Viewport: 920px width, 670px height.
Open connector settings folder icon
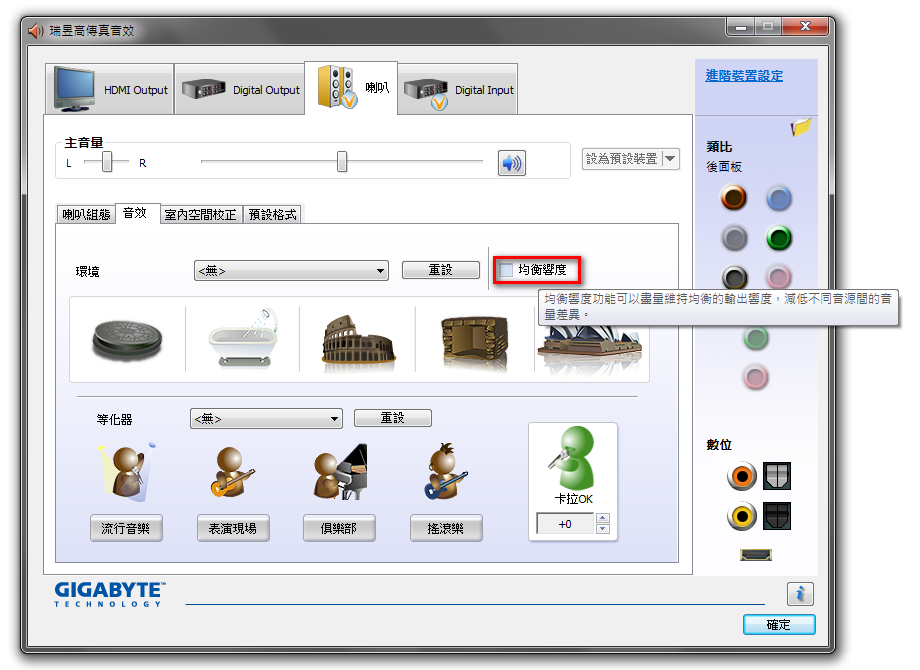800,126
